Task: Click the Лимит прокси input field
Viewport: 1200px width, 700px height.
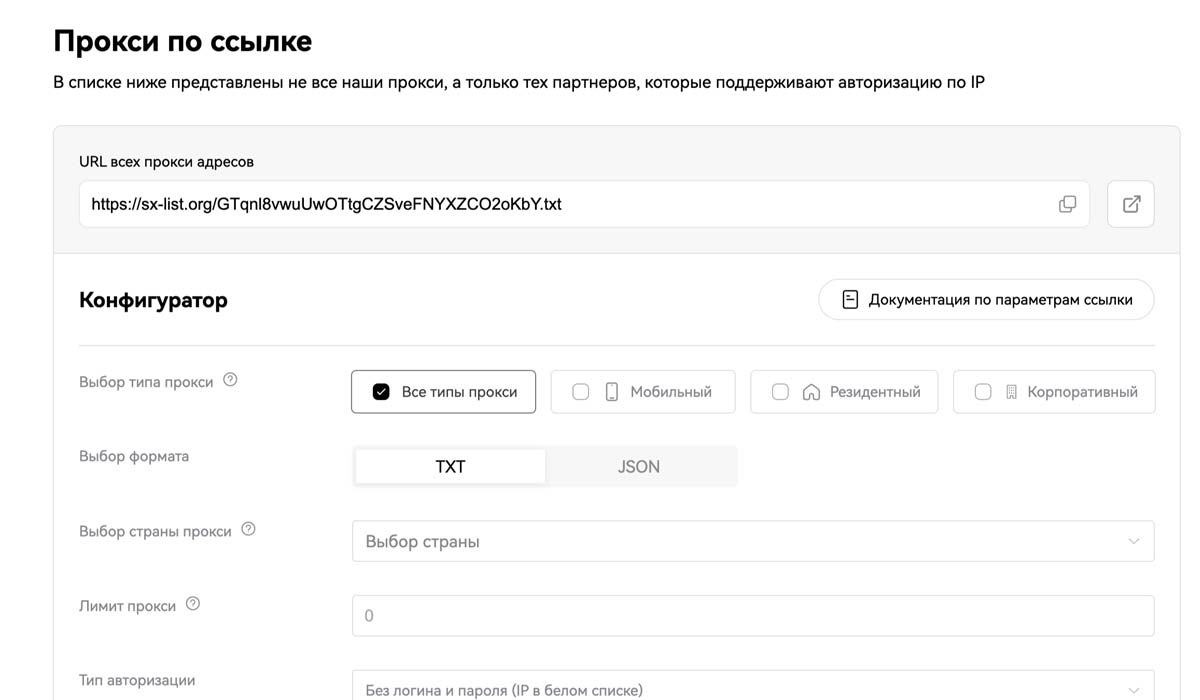Action: (x=752, y=616)
